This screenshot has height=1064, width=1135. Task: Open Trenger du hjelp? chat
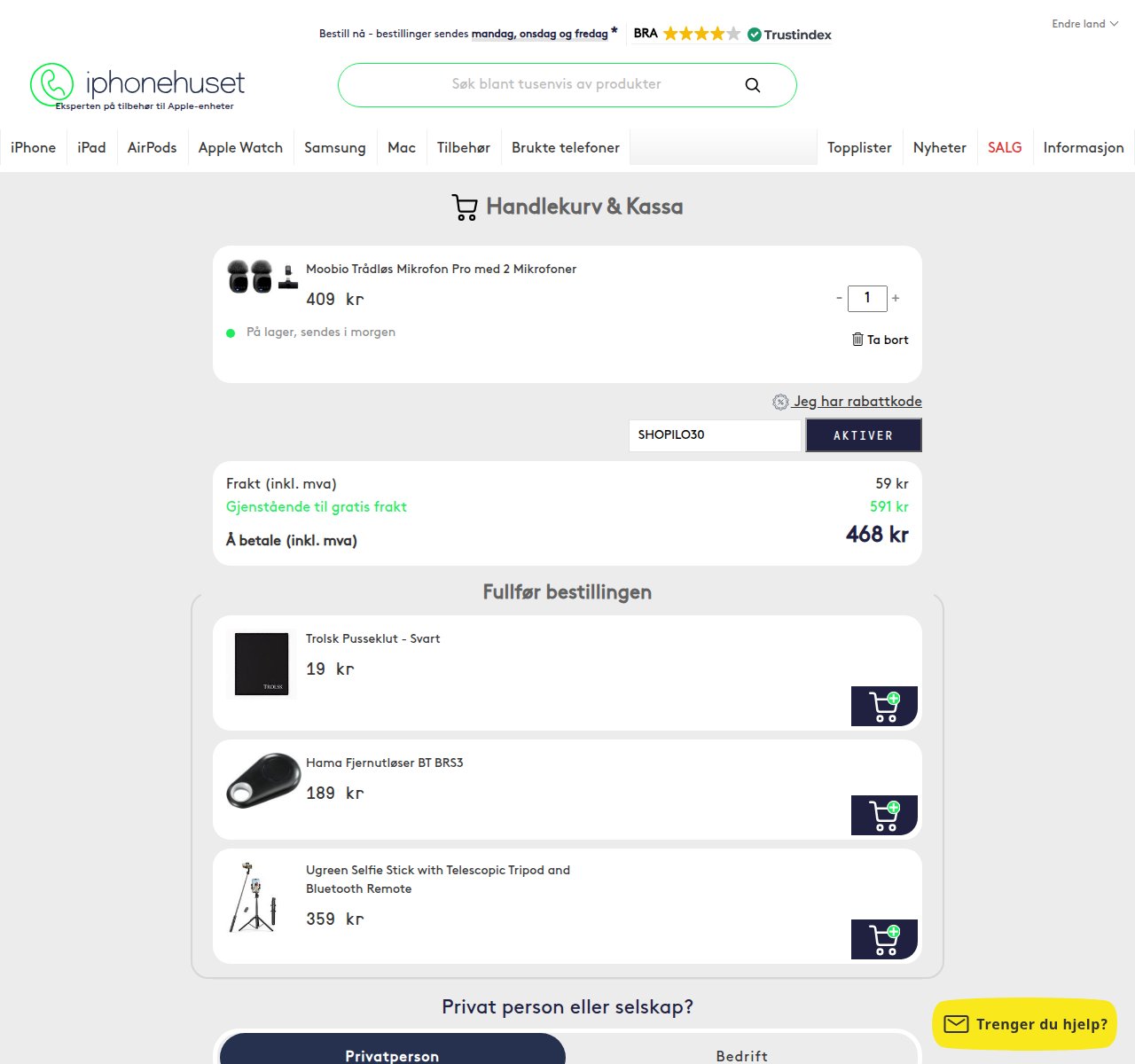point(1024,1024)
